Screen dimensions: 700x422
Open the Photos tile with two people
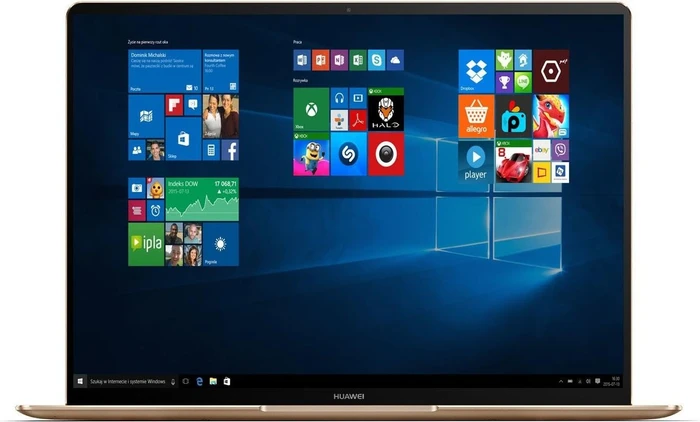pos(221,116)
